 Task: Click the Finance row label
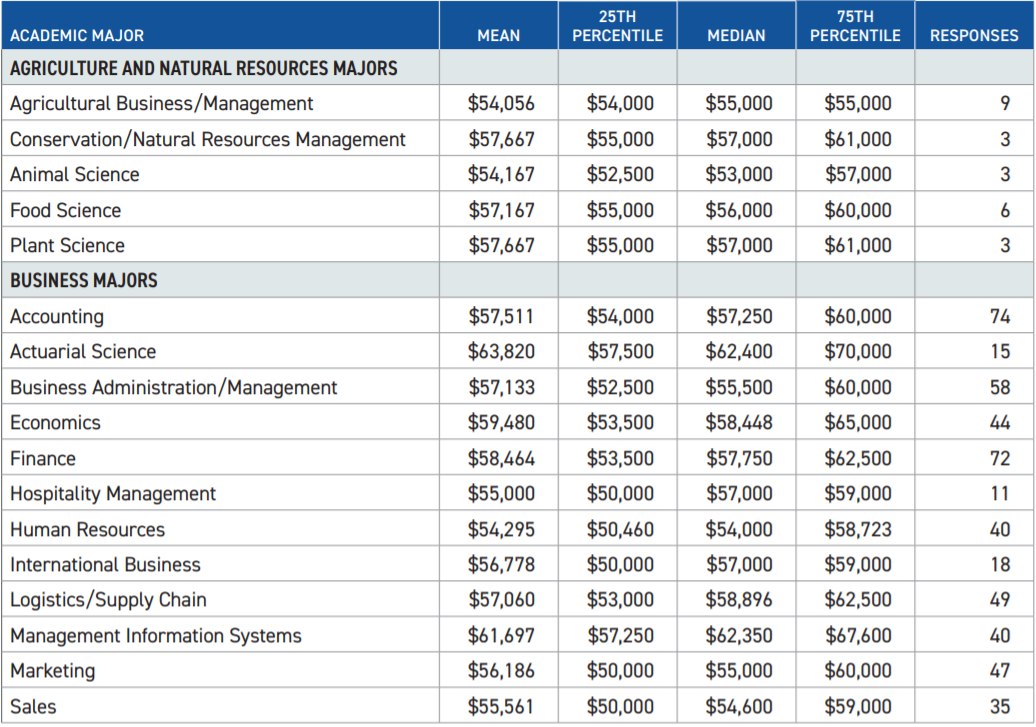43,459
